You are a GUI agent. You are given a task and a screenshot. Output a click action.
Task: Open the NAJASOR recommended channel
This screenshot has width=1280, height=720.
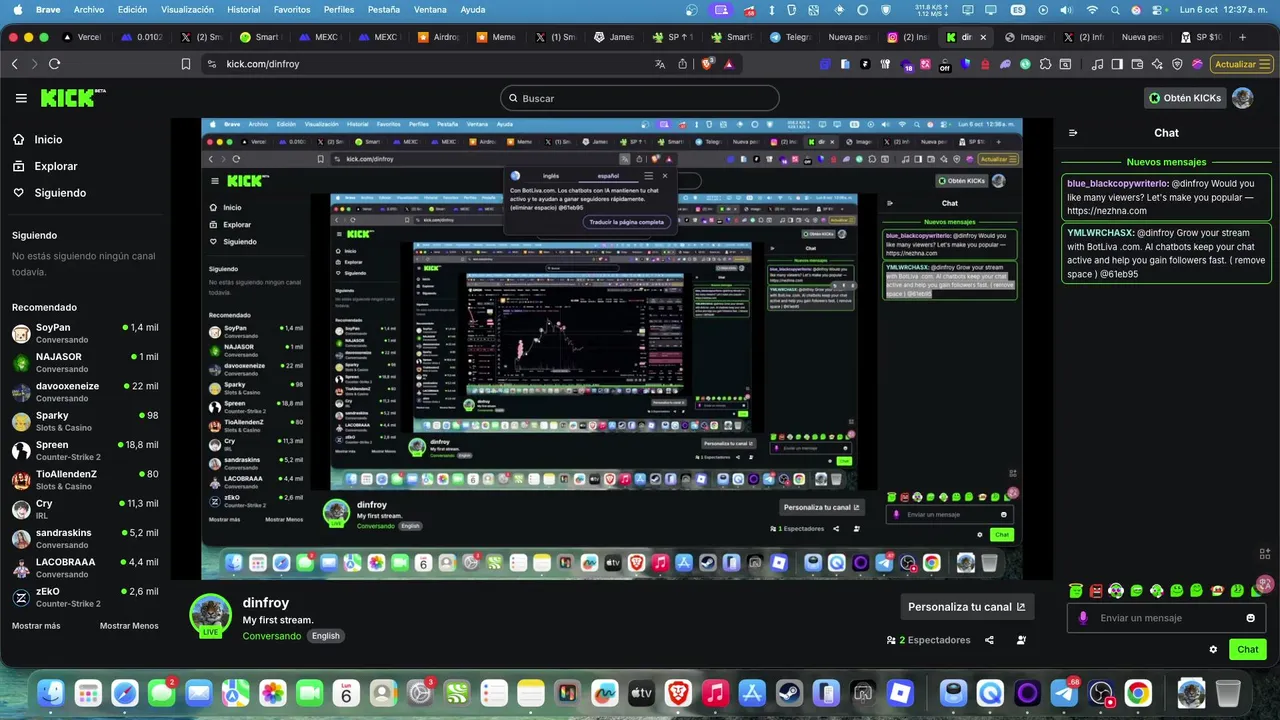85,362
